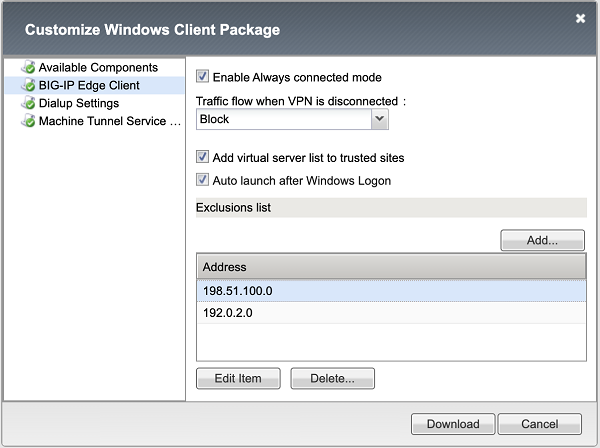This screenshot has width=600, height=448.
Task: Toggle Auto launch after Windows Logon
Action: pyautogui.click(x=202, y=180)
